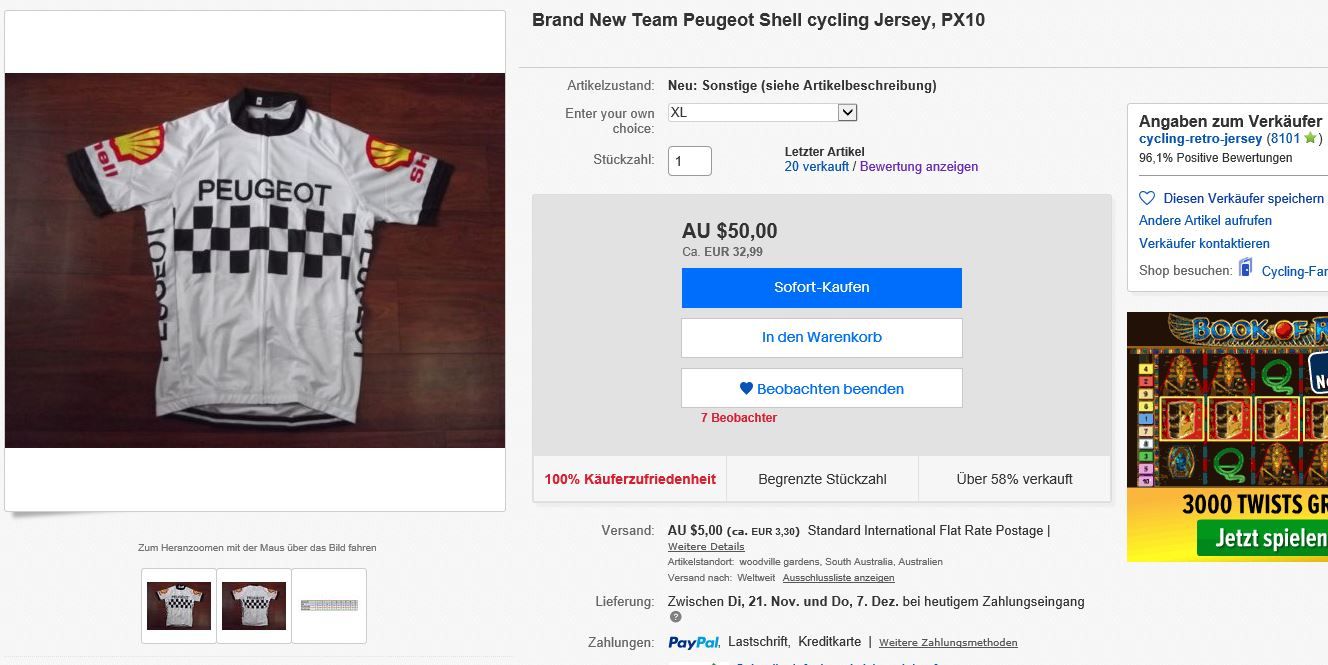Select the first jersey thumbnail
This screenshot has width=1328, height=665.
[x=179, y=606]
